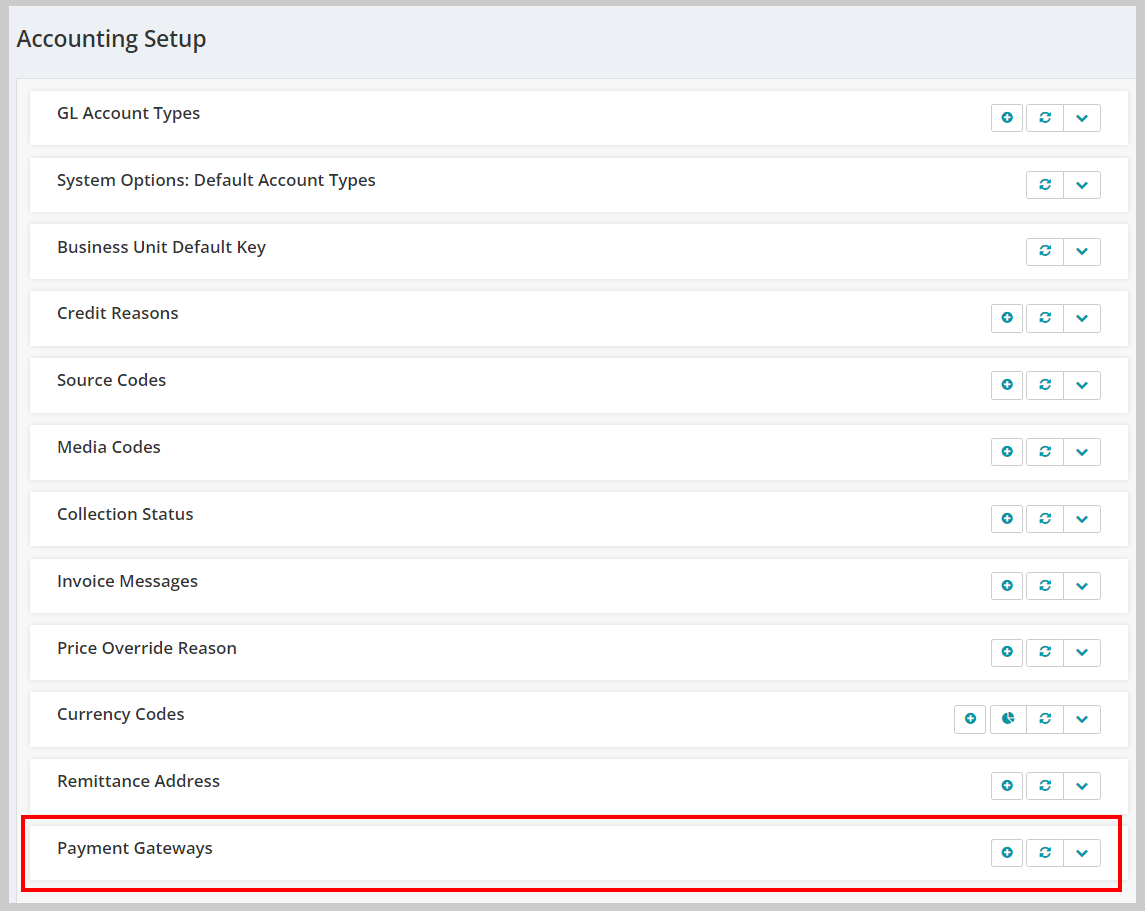Refresh the Remittance Address panel
The width and height of the screenshot is (1145, 911).
click(1045, 786)
